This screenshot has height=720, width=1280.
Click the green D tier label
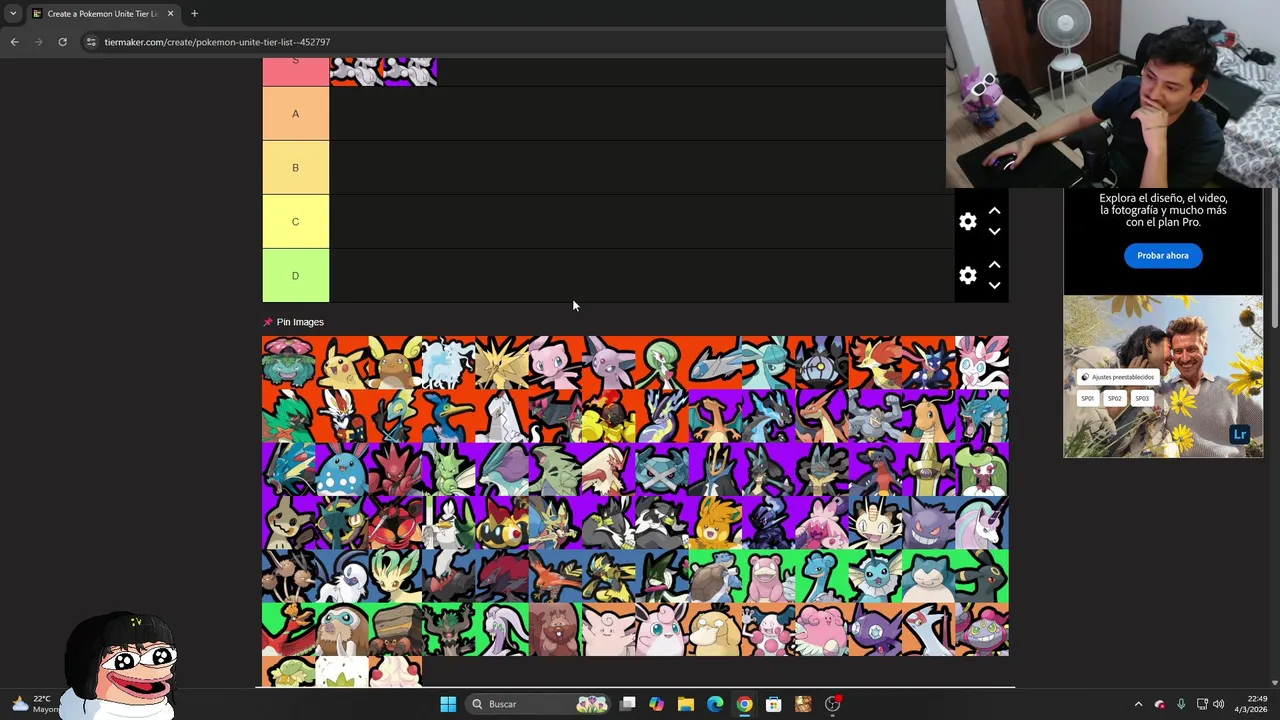295,276
